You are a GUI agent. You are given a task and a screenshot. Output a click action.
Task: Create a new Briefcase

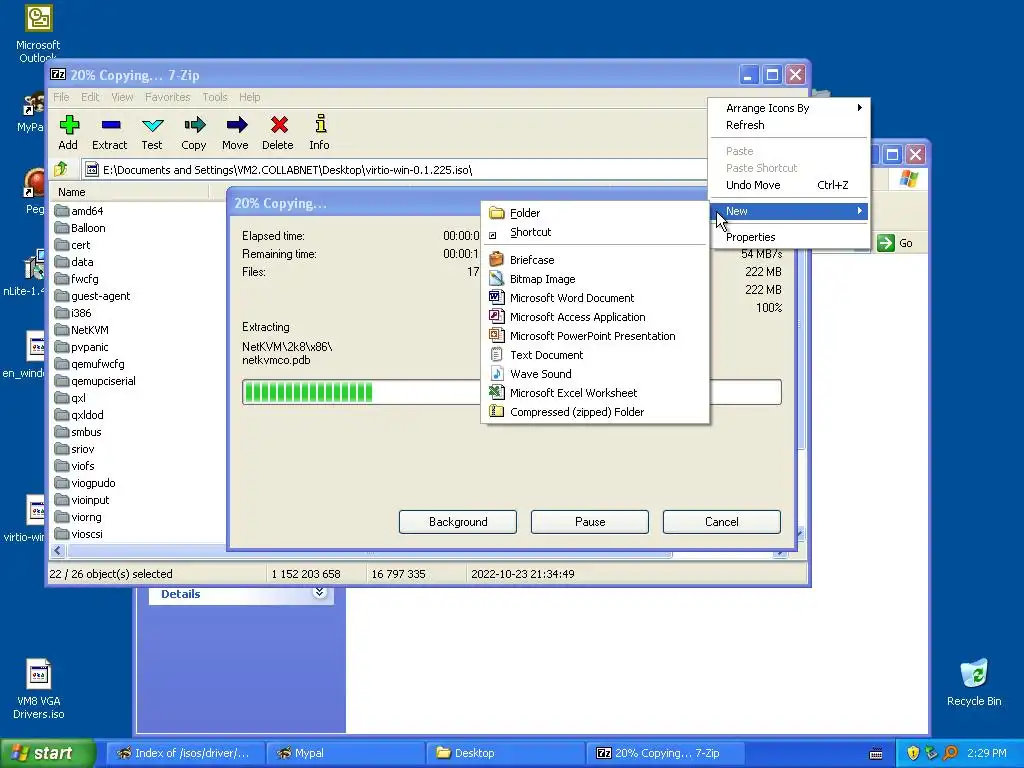pos(595,260)
